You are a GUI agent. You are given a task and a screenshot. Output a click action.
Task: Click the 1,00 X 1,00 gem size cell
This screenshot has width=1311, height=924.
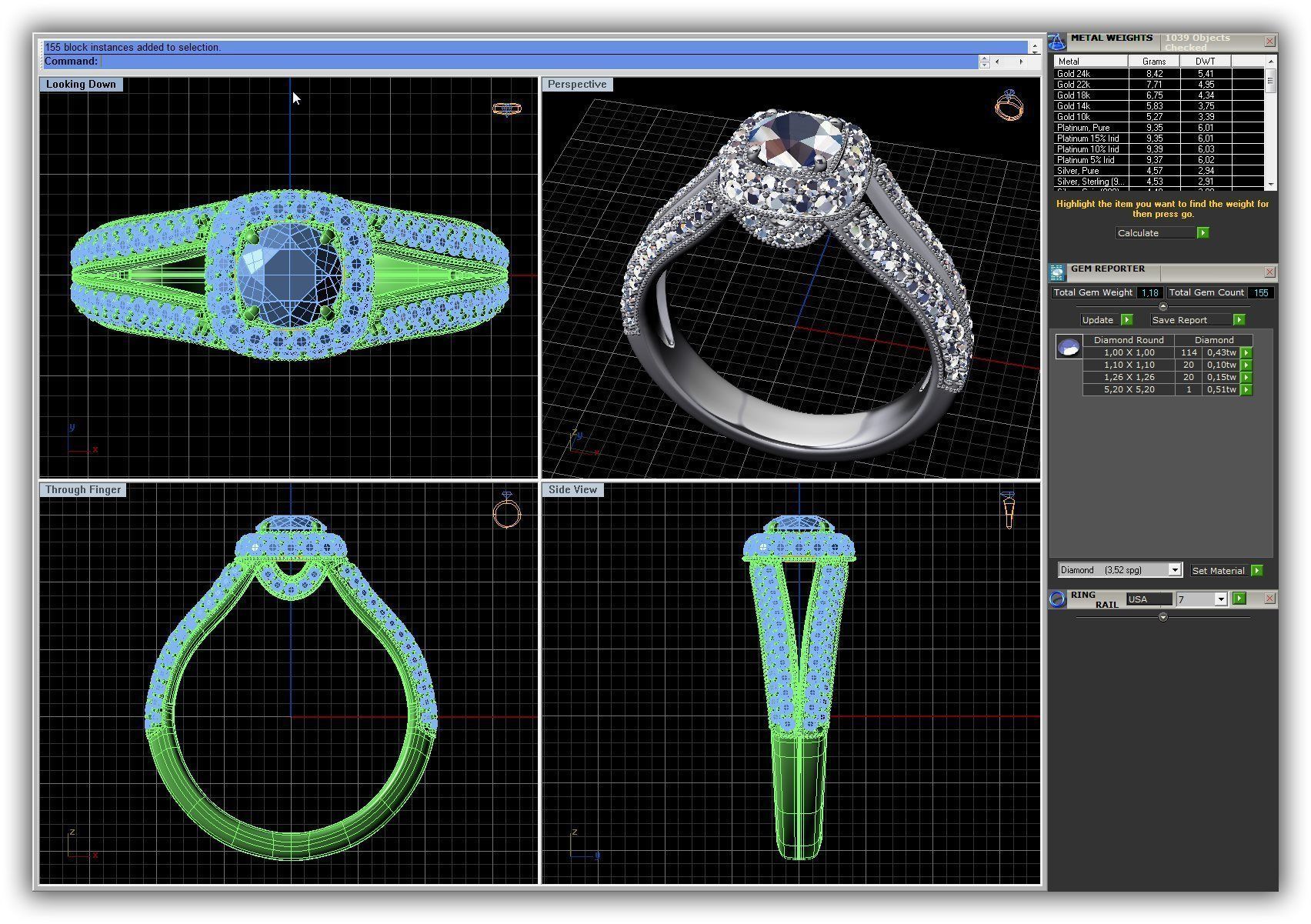coord(1129,353)
